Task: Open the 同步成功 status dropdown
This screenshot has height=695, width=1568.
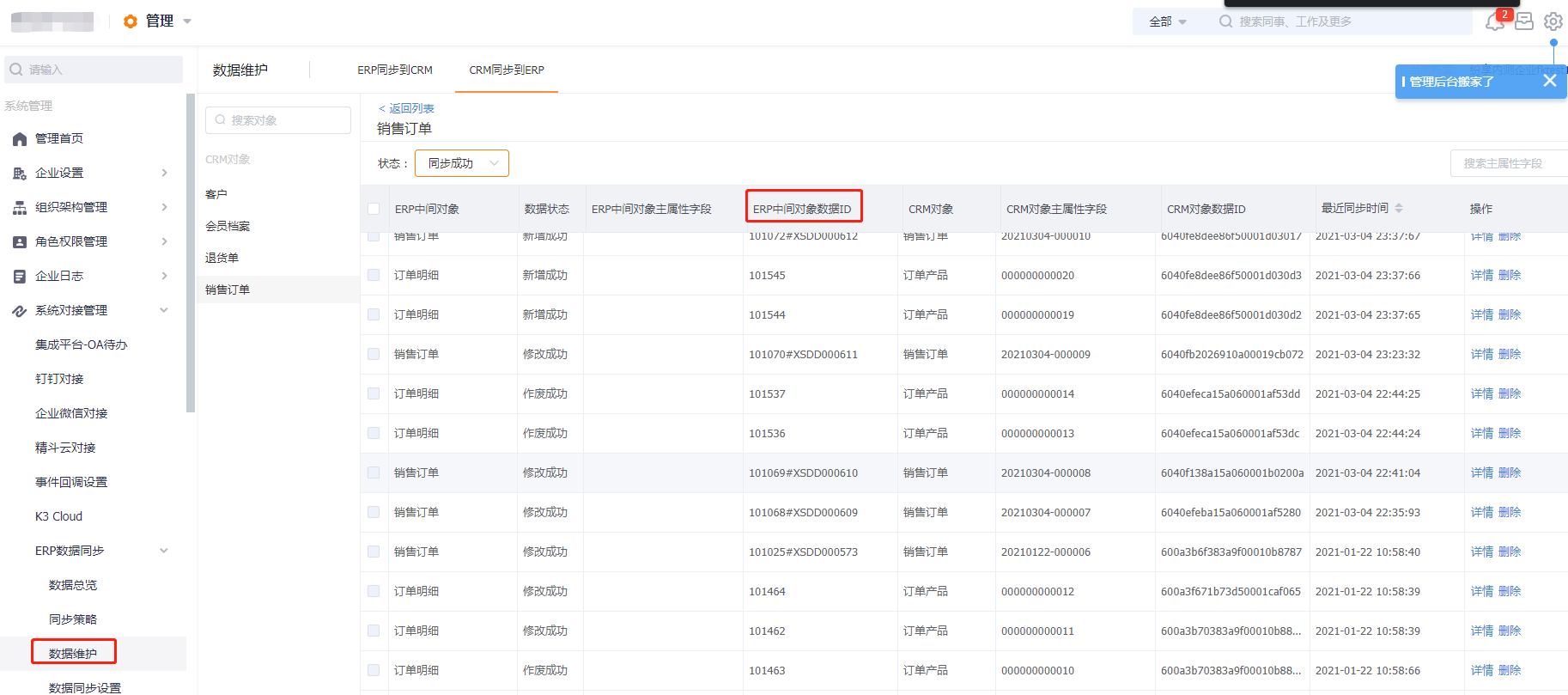Action: click(x=462, y=163)
